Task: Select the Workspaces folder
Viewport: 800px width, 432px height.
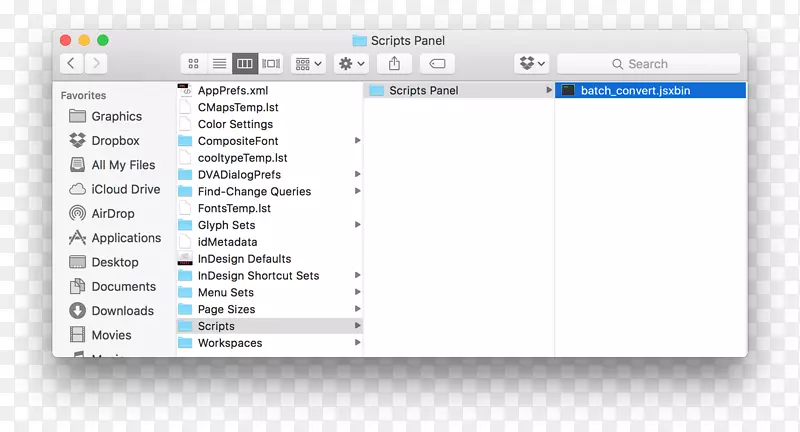Action: coord(230,343)
